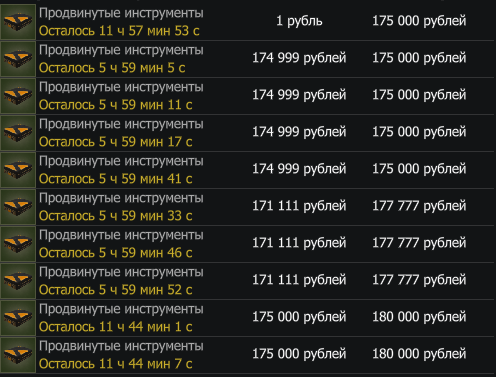
Task: Click toolbox icon for 11 ч 44 мин 1 с
Action: [18, 318]
